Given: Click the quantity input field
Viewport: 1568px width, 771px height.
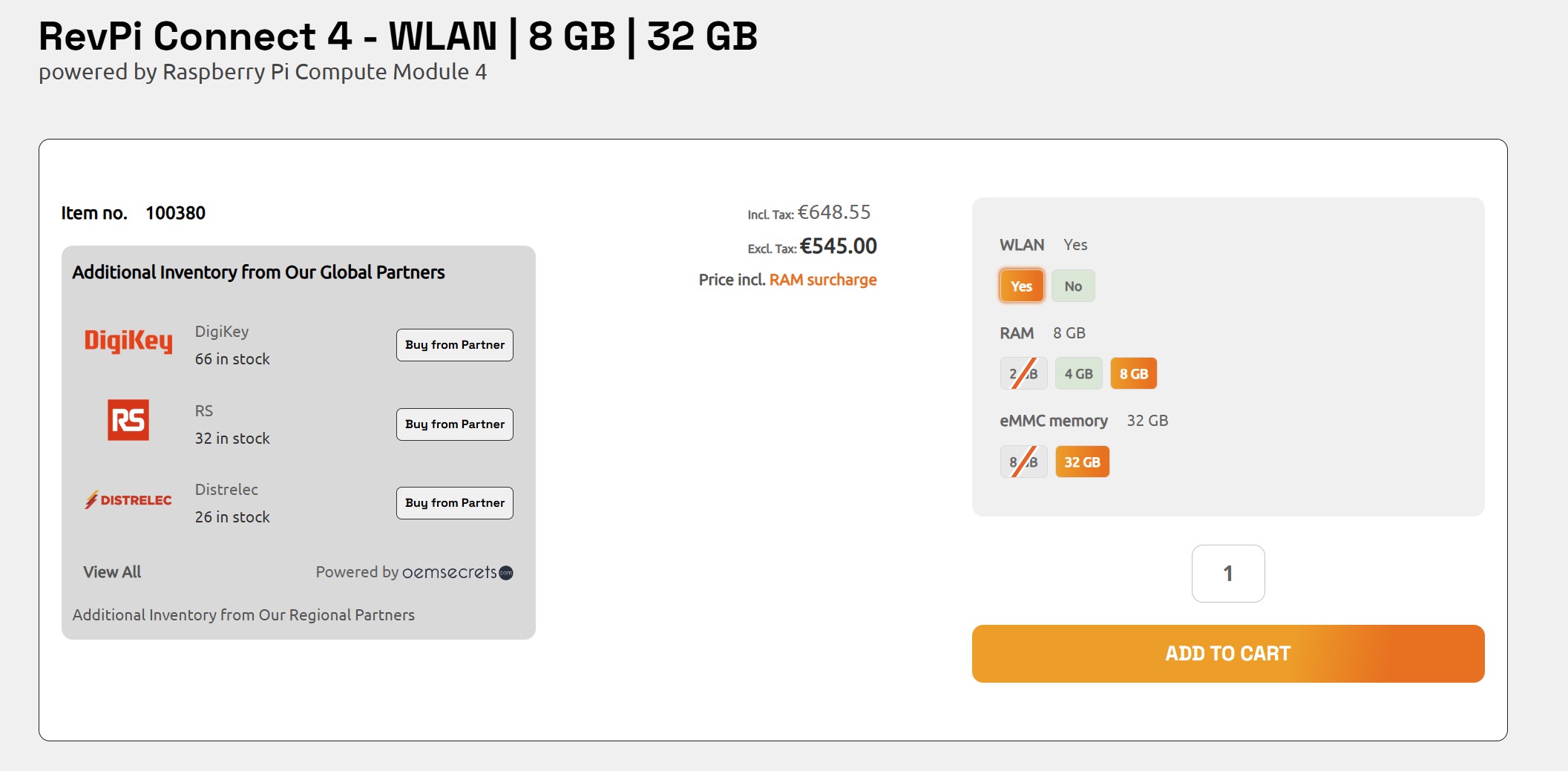Looking at the screenshot, I should [x=1227, y=573].
